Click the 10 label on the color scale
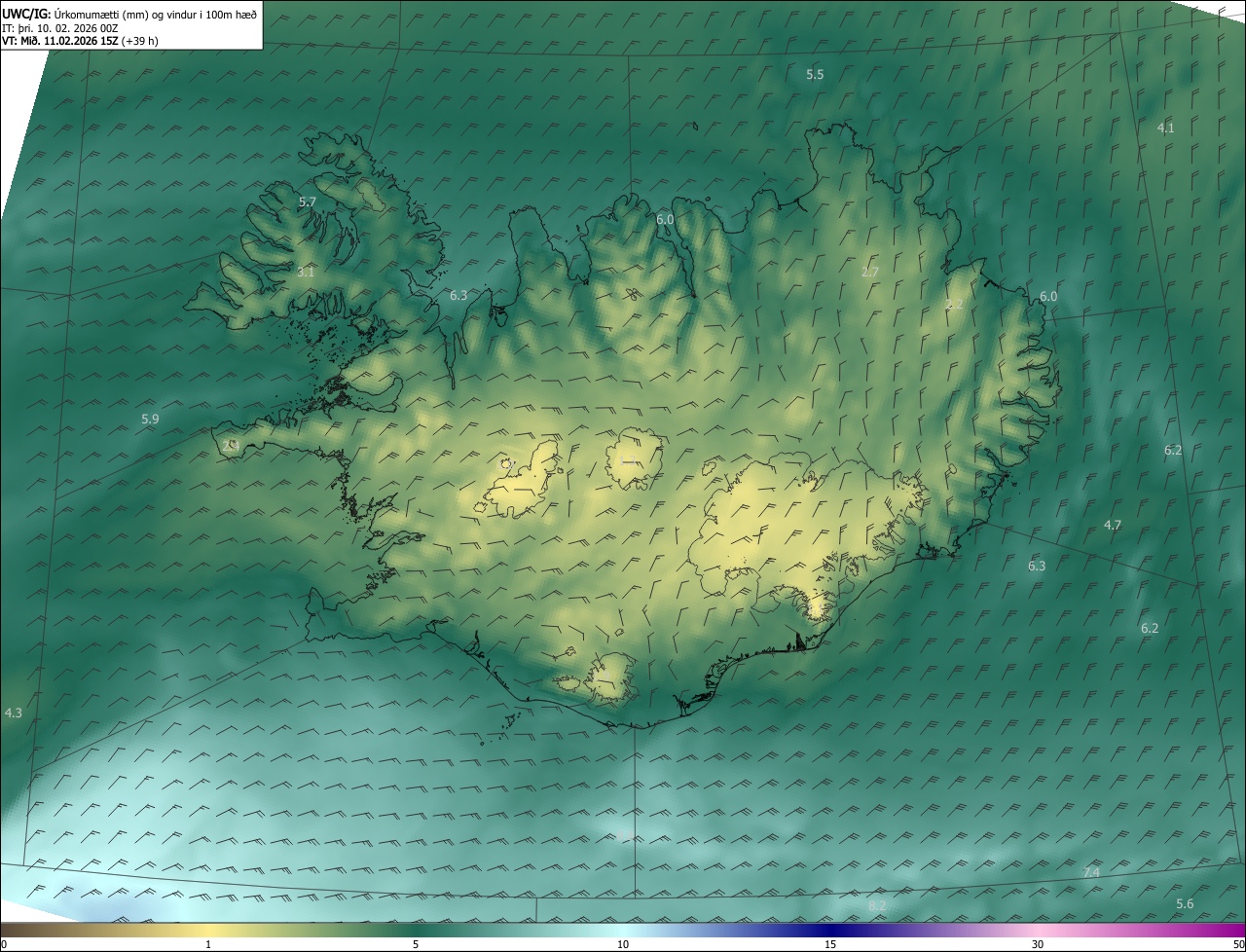Viewport: 1246px width, 952px height. pos(623,944)
